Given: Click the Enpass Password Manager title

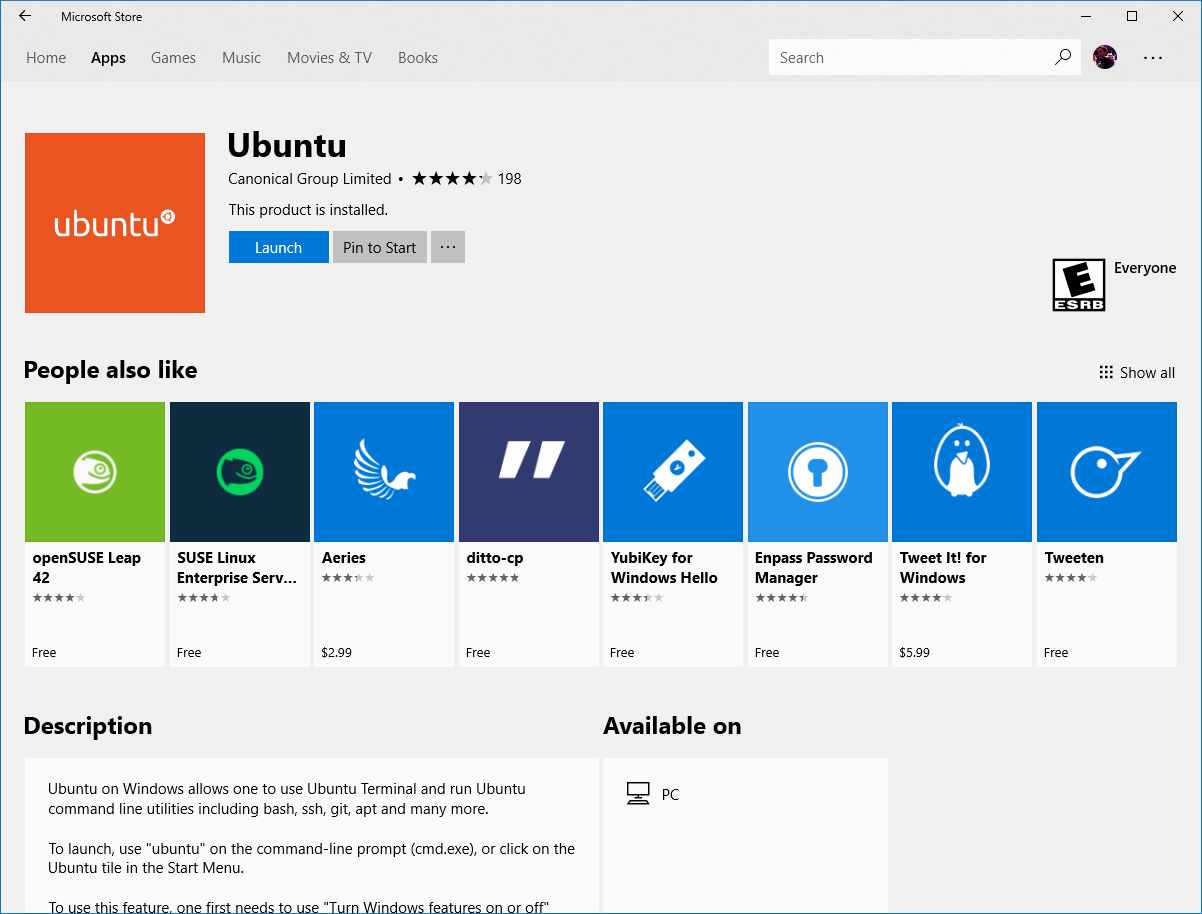Looking at the screenshot, I should (814, 568).
